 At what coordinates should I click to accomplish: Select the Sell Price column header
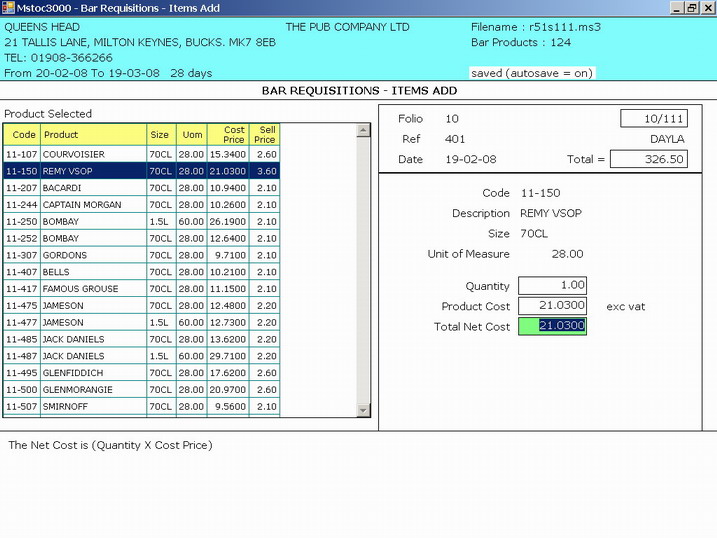coord(265,135)
